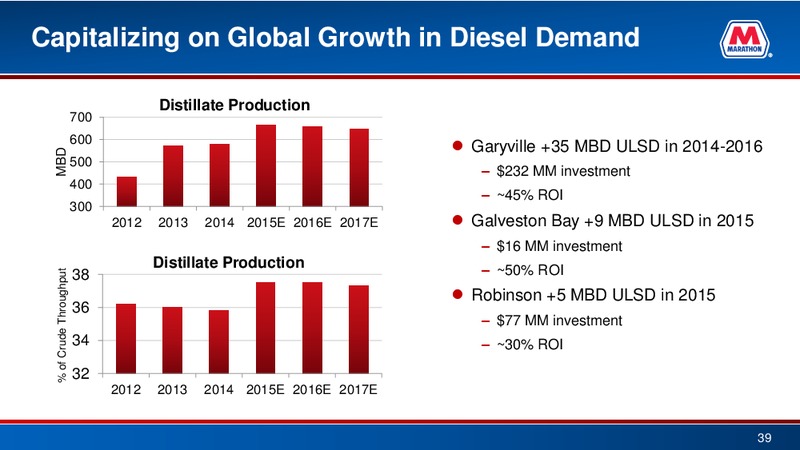
Task: Click the 2016E label under the MBD chart
Action: tap(312, 223)
